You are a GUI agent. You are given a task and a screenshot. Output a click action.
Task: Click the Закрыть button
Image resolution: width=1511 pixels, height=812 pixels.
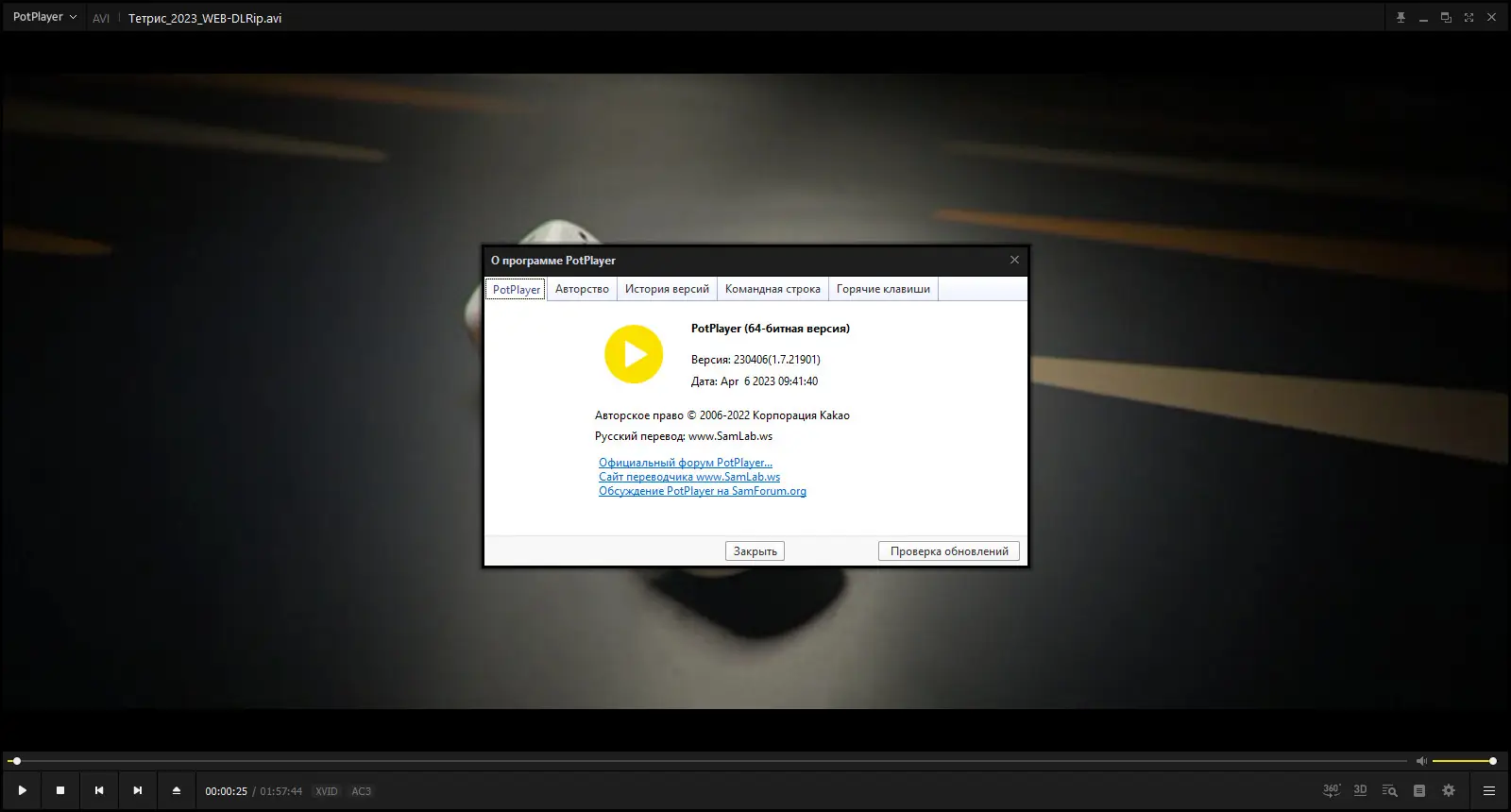(755, 551)
